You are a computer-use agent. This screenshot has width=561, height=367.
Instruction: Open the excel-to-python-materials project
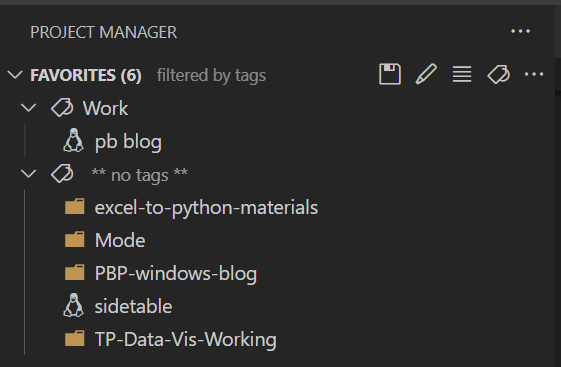pos(206,207)
